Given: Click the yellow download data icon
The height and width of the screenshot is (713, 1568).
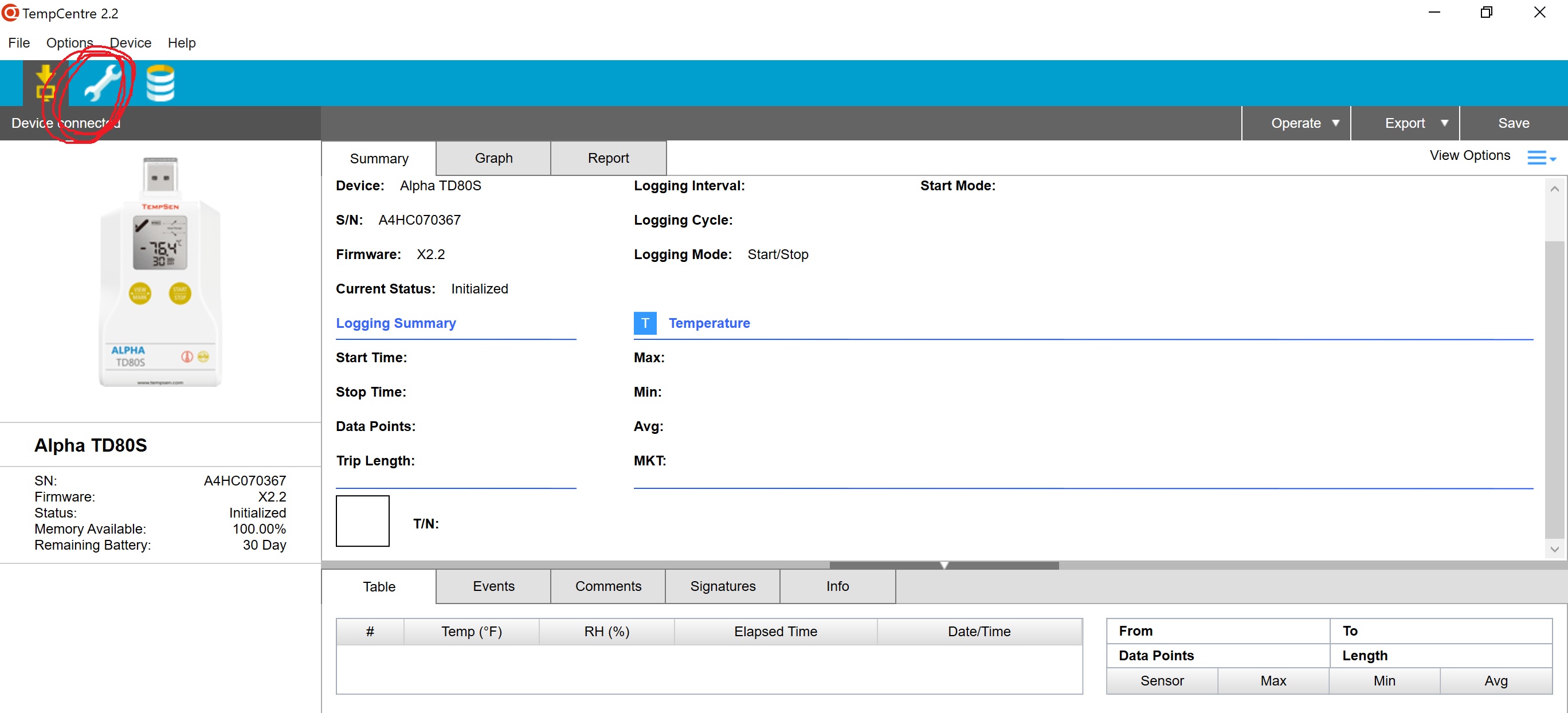Looking at the screenshot, I should tap(46, 83).
